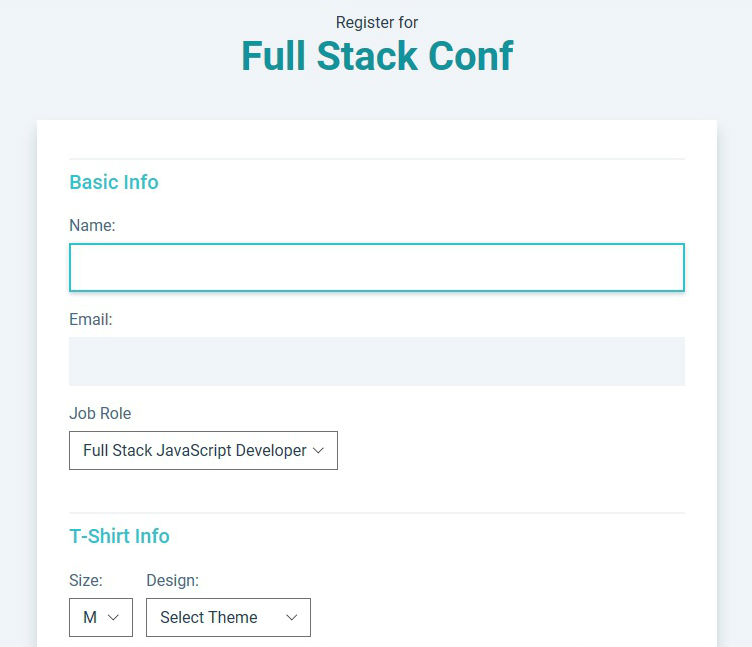Click the T-Shirt Info section heading

pyautogui.click(x=119, y=536)
